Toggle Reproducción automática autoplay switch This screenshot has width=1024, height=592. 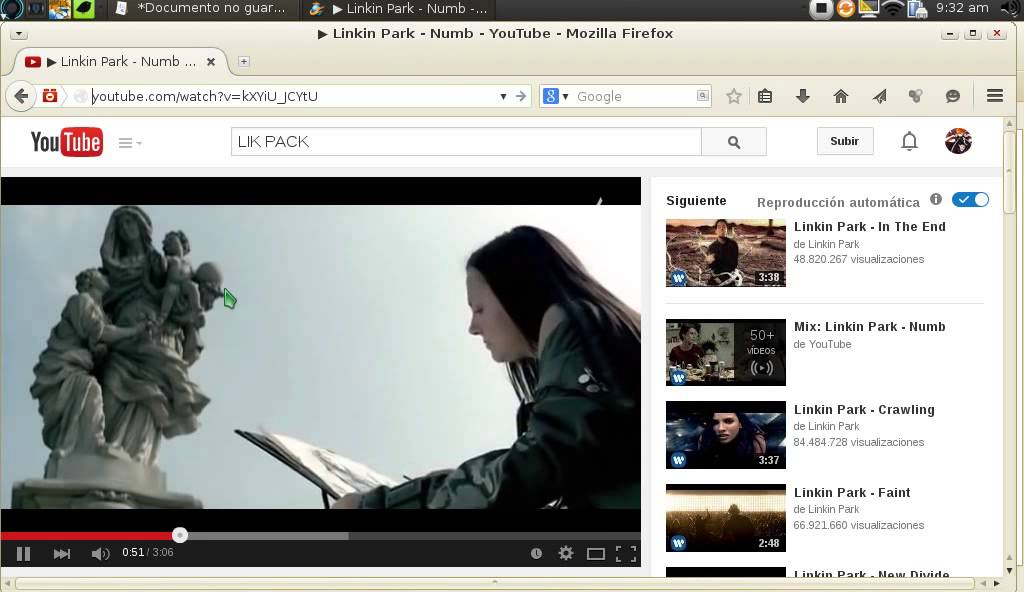(x=970, y=200)
